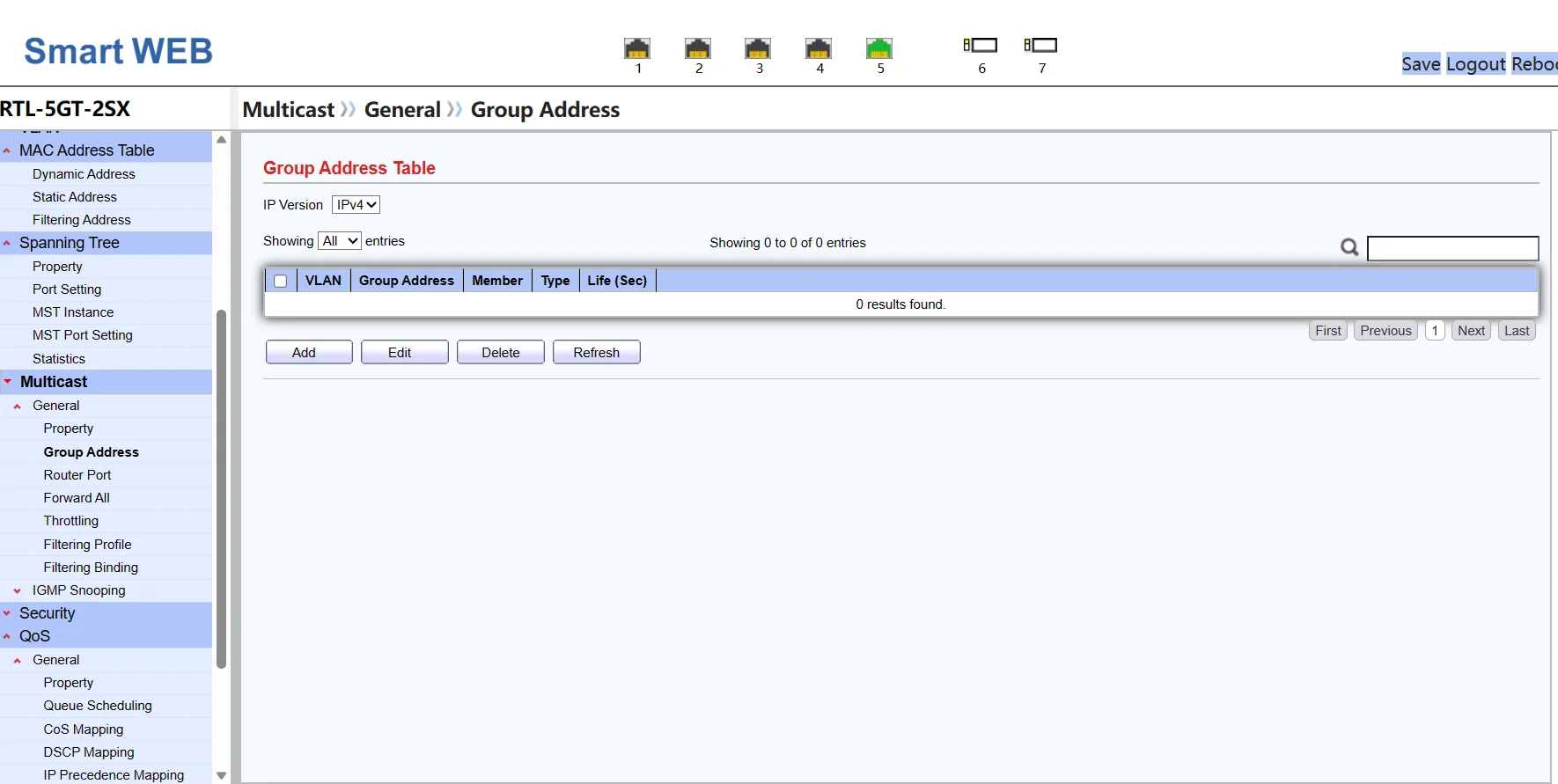This screenshot has width=1558, height=784.
Task: Click the SFP port 7 icon
Action: [x=1041, y=45]
